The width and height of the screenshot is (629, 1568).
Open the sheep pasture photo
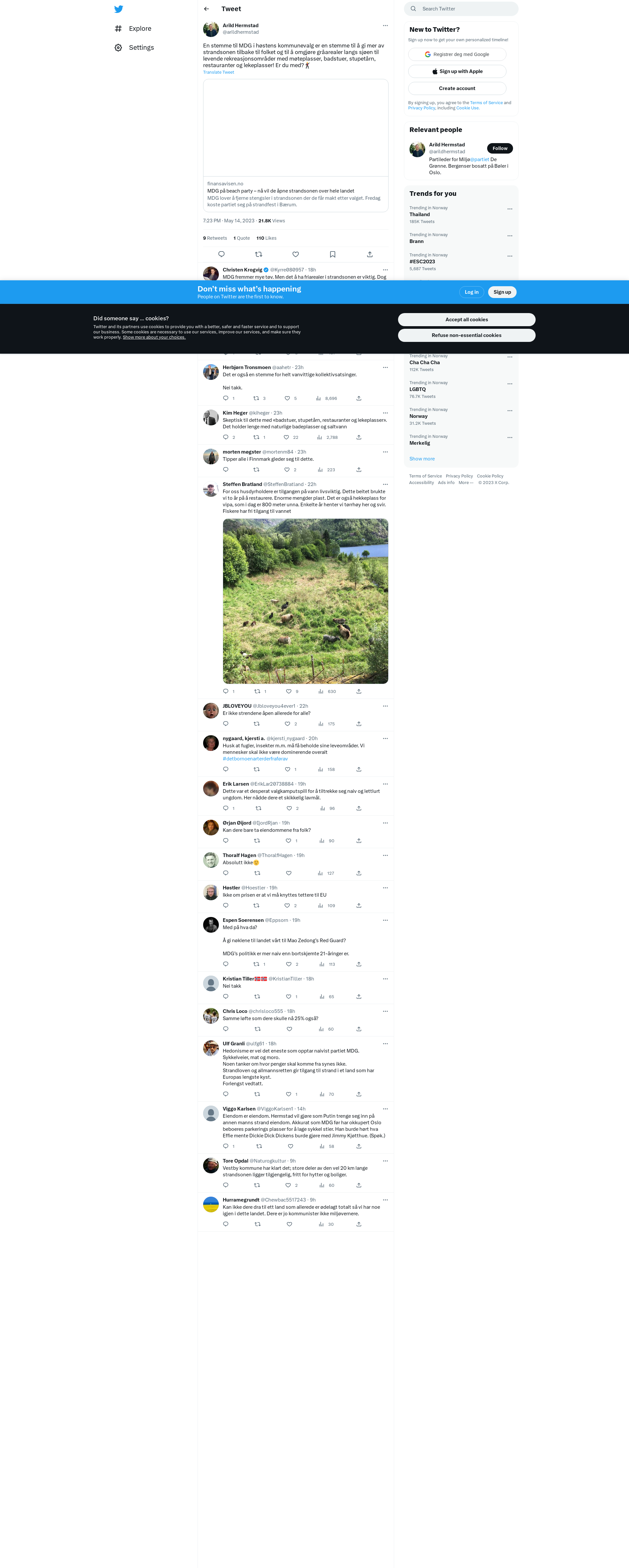tap(305, 601)
